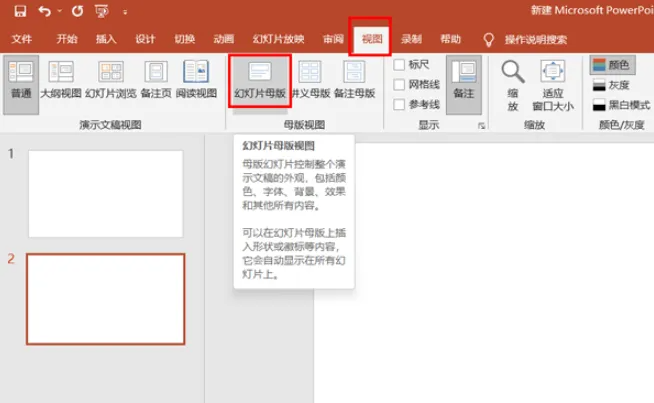The width and height of the screenshot is (654, 403).
Task: Select the 视图 ribbon tab
Action: pos(372,39)
